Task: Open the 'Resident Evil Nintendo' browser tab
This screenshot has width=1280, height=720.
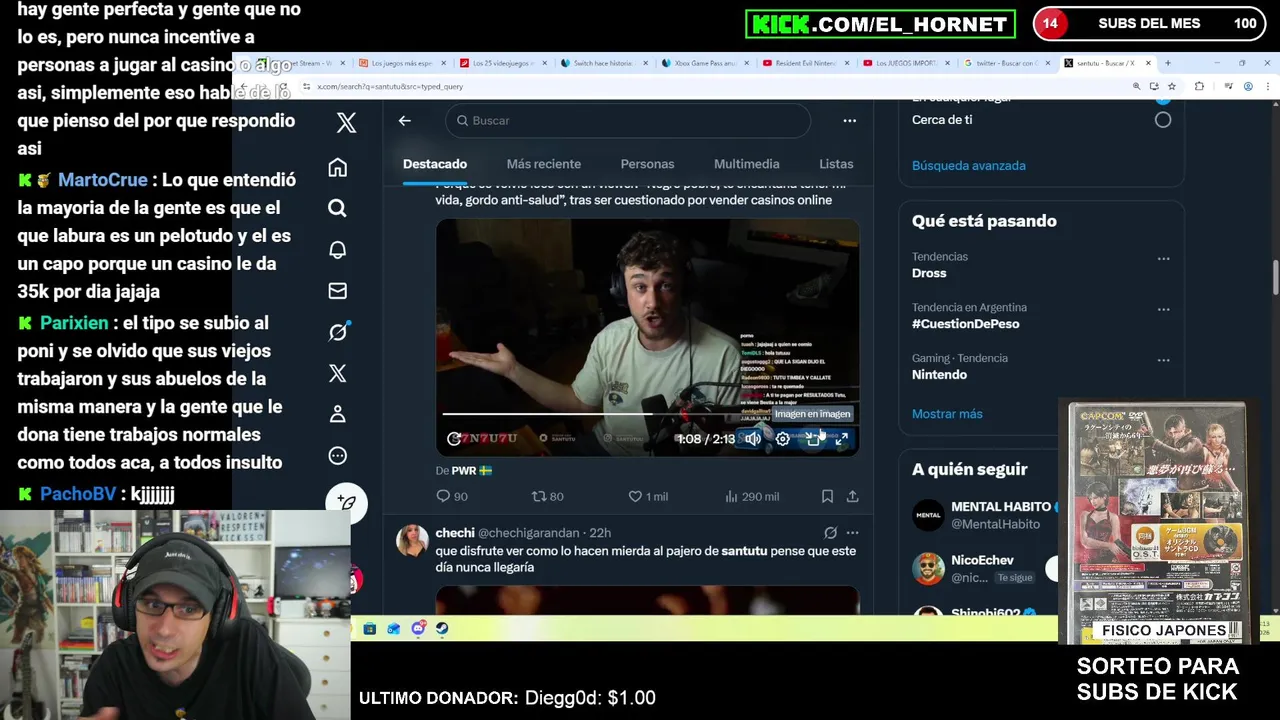Action: tap(806, 63)
